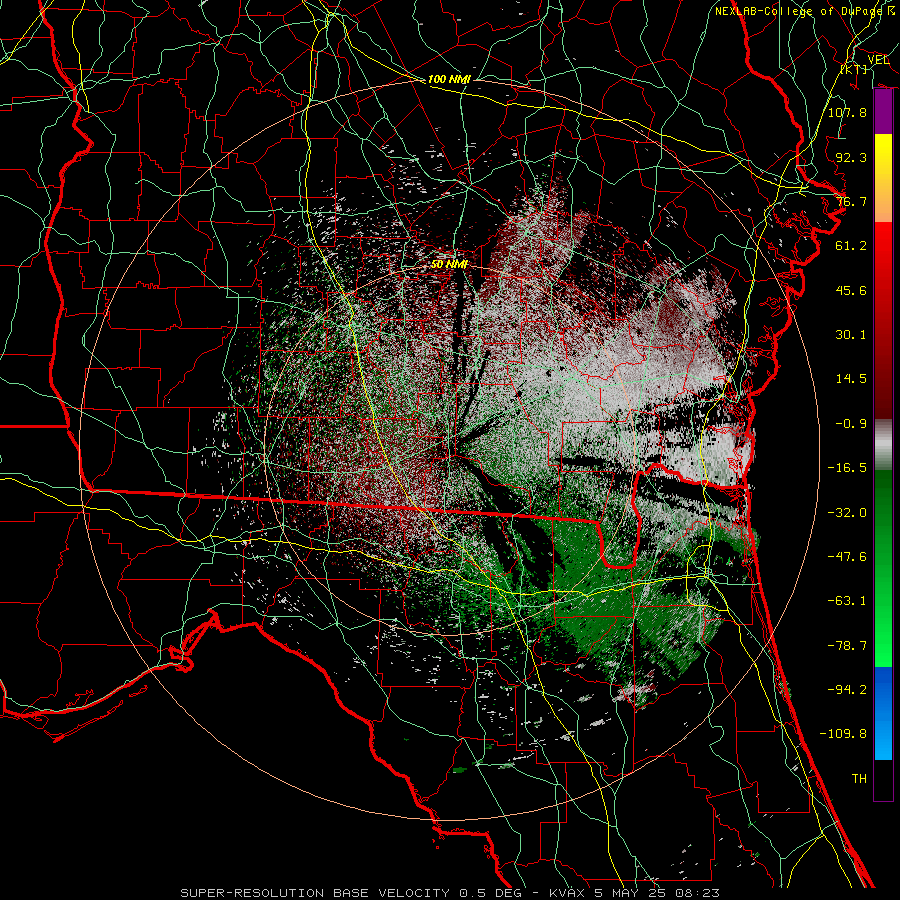Click the -0.9 legend value
This screenshot has width=900, height=900.
(851, 424)
